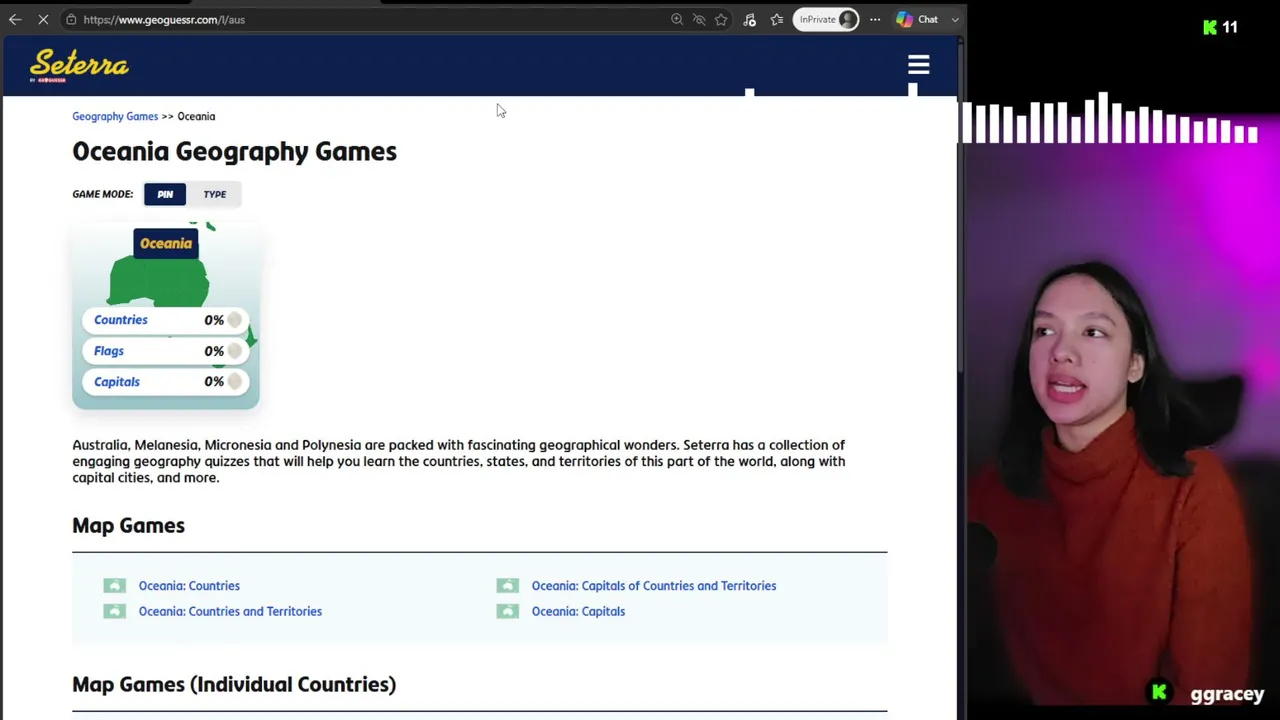This screenshot has width=1280, height=720.
Task: Open the Oceania card title
Action: tap(166, 243)
